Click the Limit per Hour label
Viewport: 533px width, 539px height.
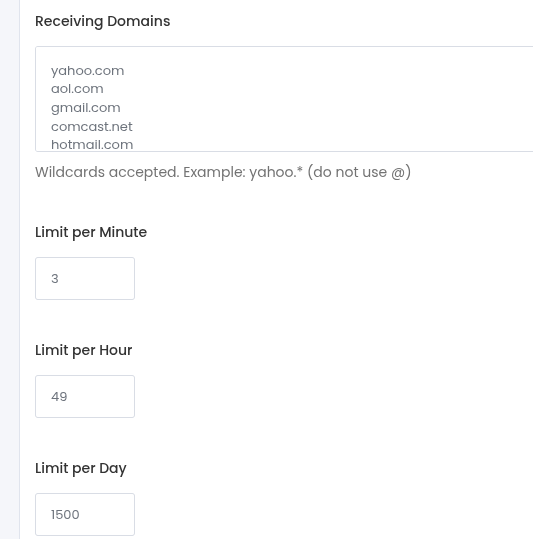pyautogui.click(x=84, y=350)
